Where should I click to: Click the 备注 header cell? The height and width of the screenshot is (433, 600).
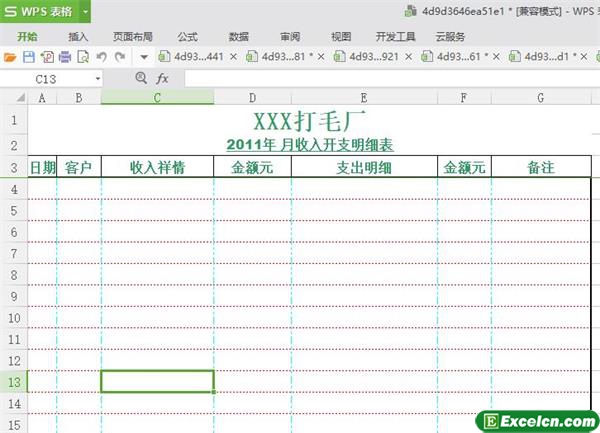[x=541, y=167]
